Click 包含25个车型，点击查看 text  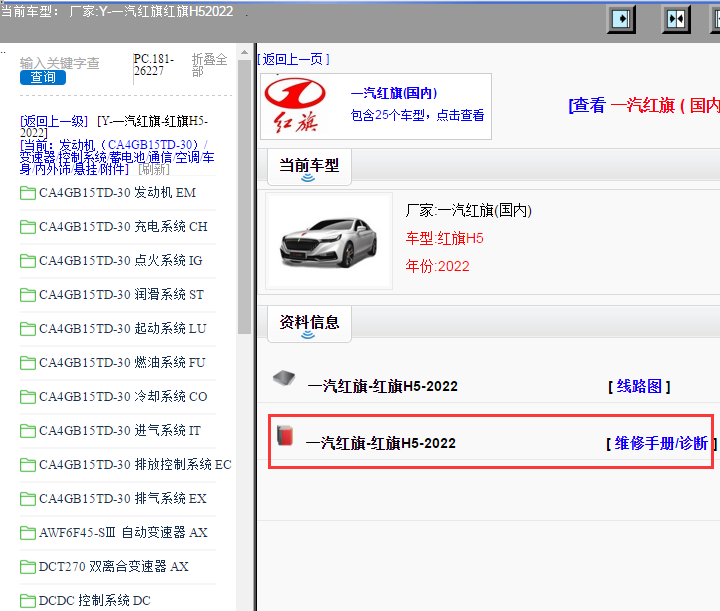417,115
